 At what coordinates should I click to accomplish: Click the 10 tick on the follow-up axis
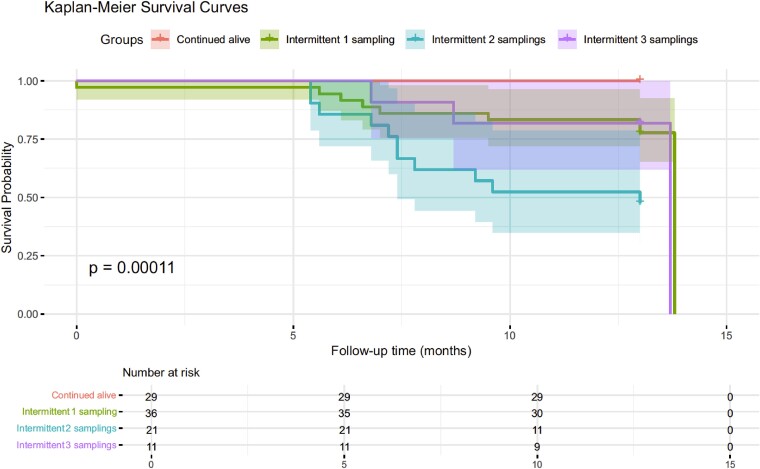pyautogui.click(x=509, y=335)
